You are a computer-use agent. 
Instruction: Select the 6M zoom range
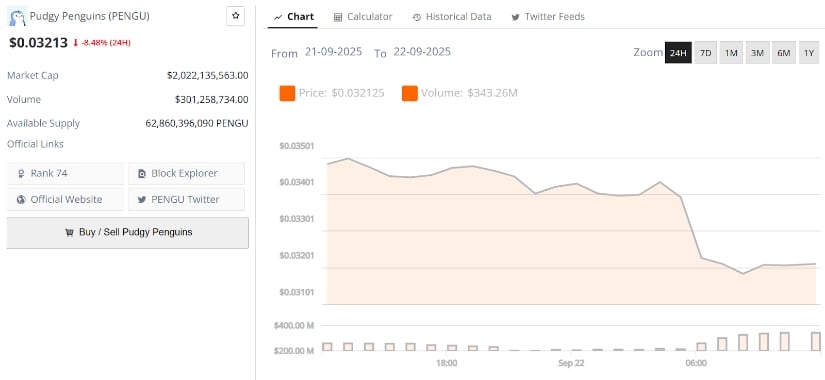point(783,53)
